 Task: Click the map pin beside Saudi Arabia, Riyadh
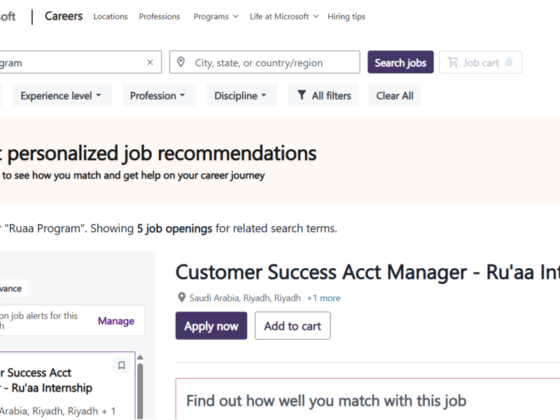tap(182, 297)
